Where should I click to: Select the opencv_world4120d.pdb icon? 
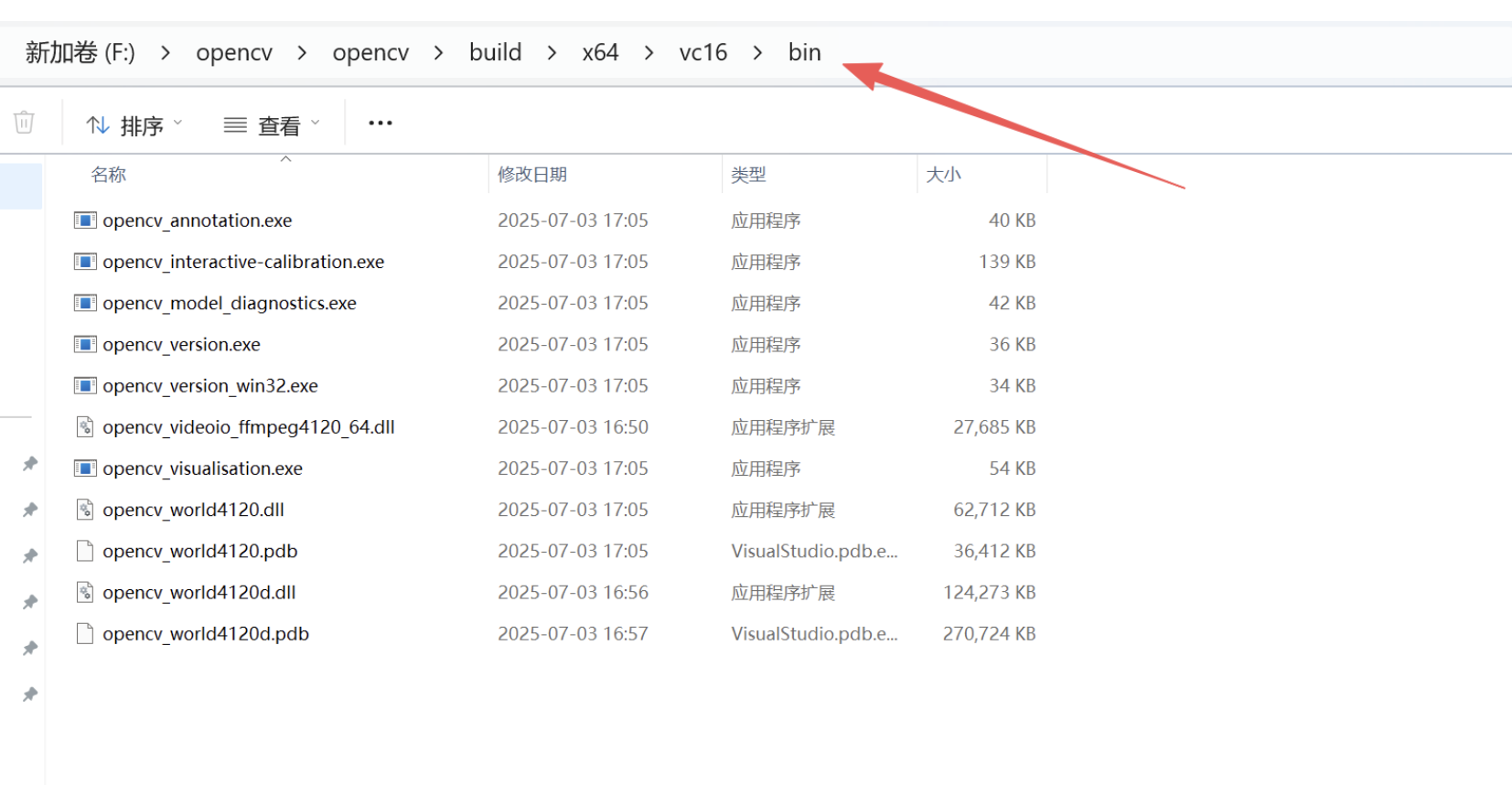85,633
